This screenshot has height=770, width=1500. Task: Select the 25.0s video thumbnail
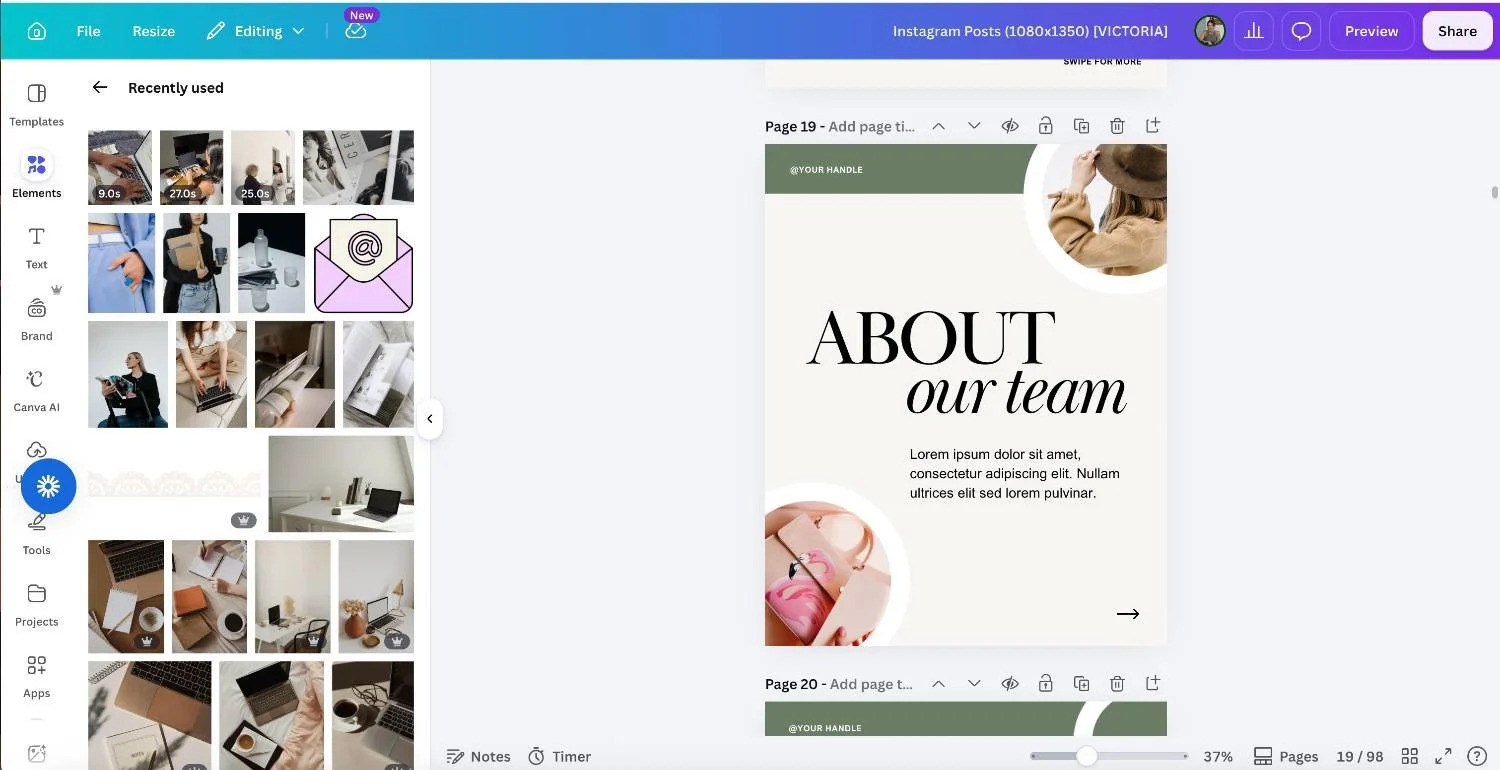click(263, 167)
